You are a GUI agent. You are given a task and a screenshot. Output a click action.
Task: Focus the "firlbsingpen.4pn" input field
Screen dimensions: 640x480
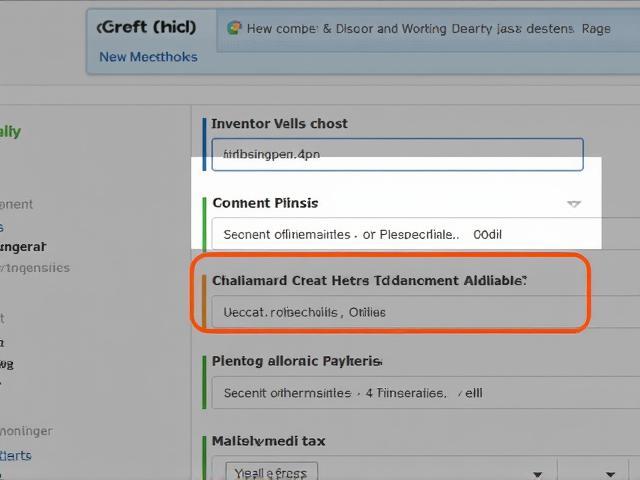pyautogui.click(x=397, y=155)
